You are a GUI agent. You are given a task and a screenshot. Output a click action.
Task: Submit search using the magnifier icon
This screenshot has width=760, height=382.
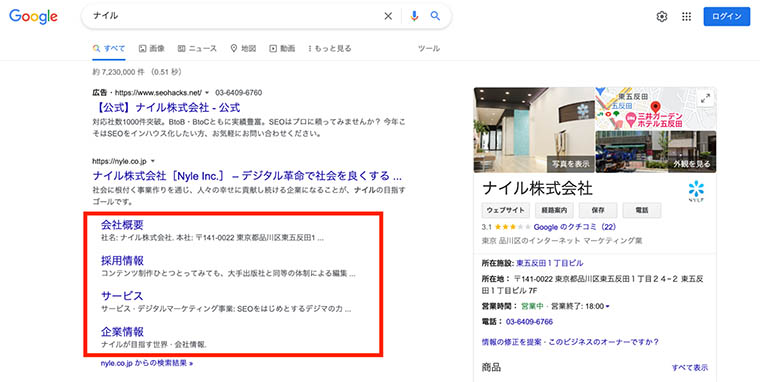click(x=435, y=16)
